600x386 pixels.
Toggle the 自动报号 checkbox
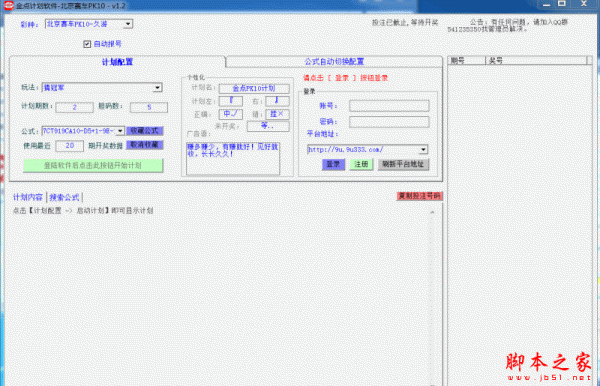87,44
